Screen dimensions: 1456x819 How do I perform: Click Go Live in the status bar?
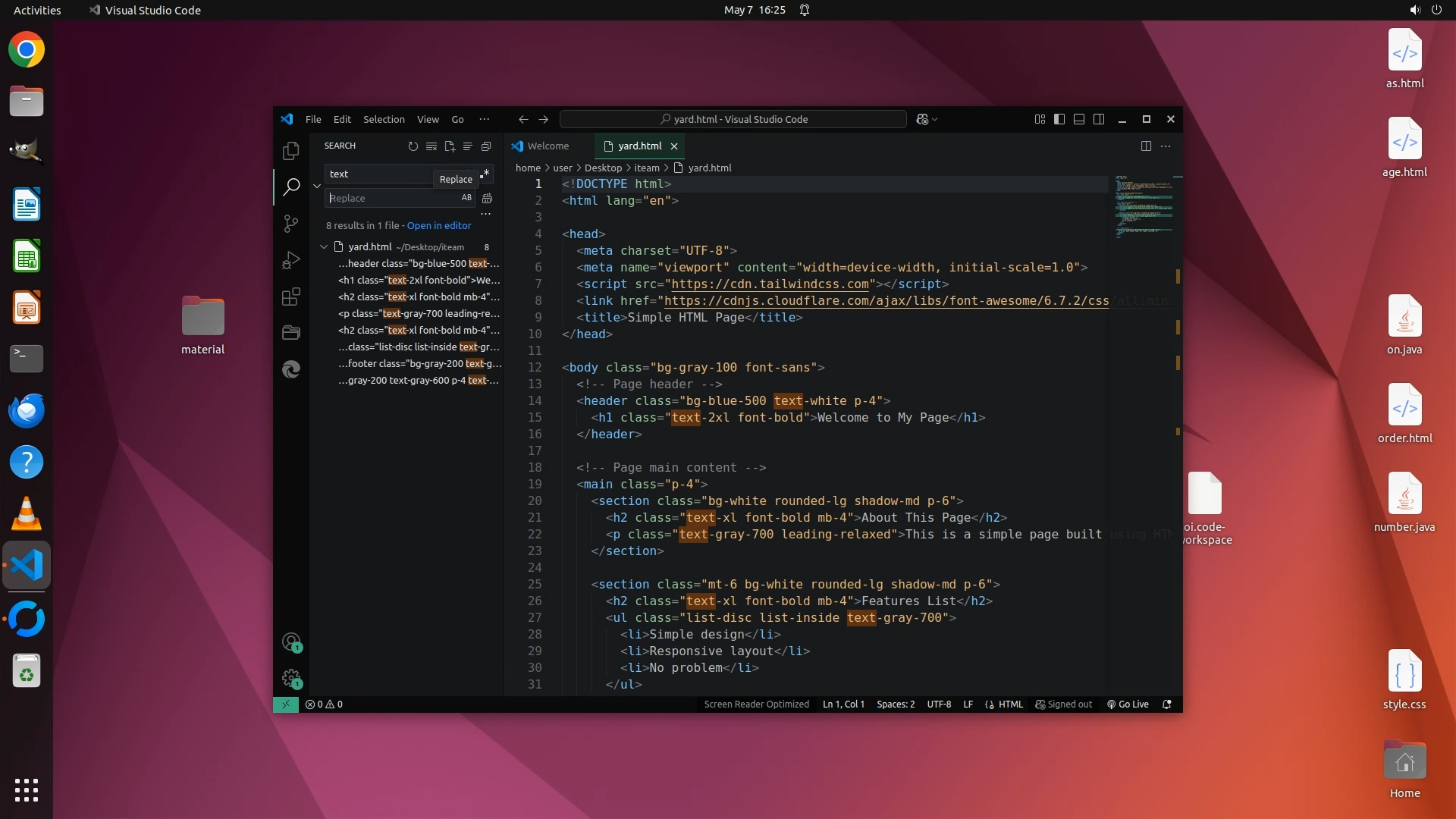pyautogui.click(x=1128, y=704)
